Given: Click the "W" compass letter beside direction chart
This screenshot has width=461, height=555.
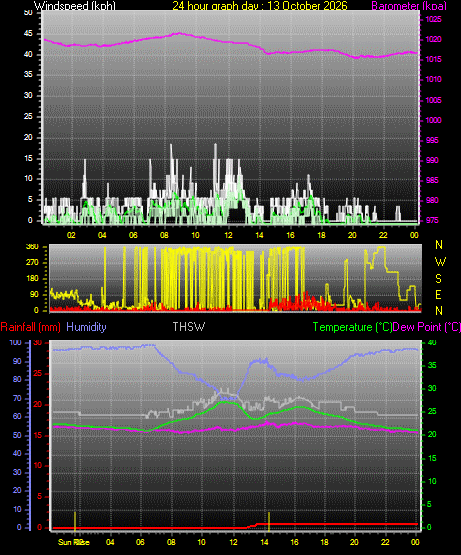Looking at the screenshot, I should pos(440,262).
